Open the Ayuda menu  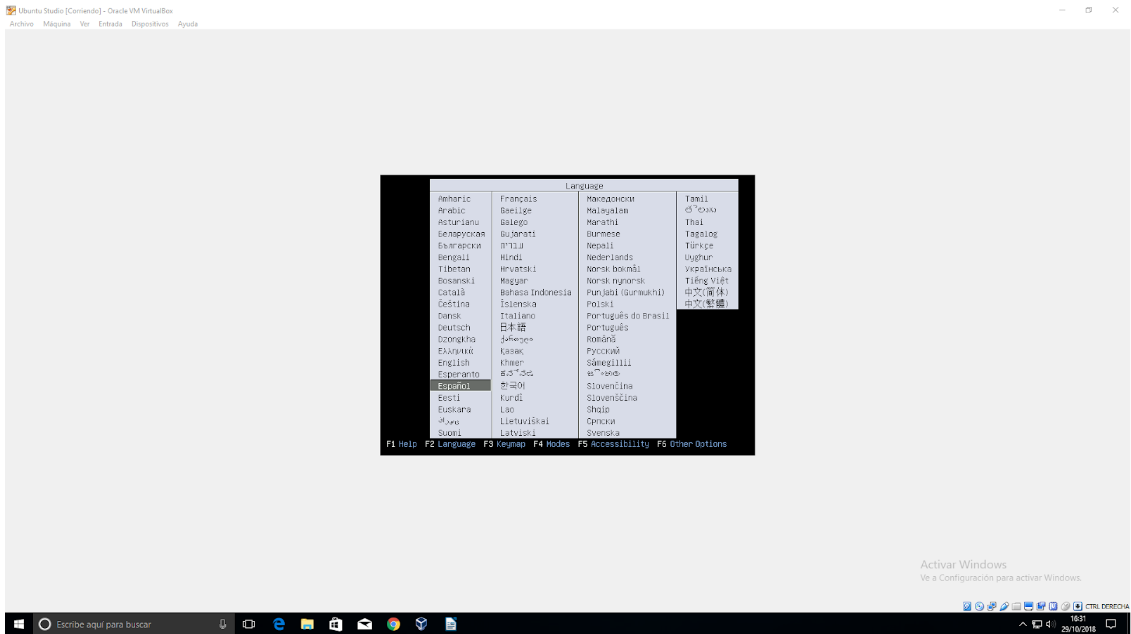pos(187,24)
